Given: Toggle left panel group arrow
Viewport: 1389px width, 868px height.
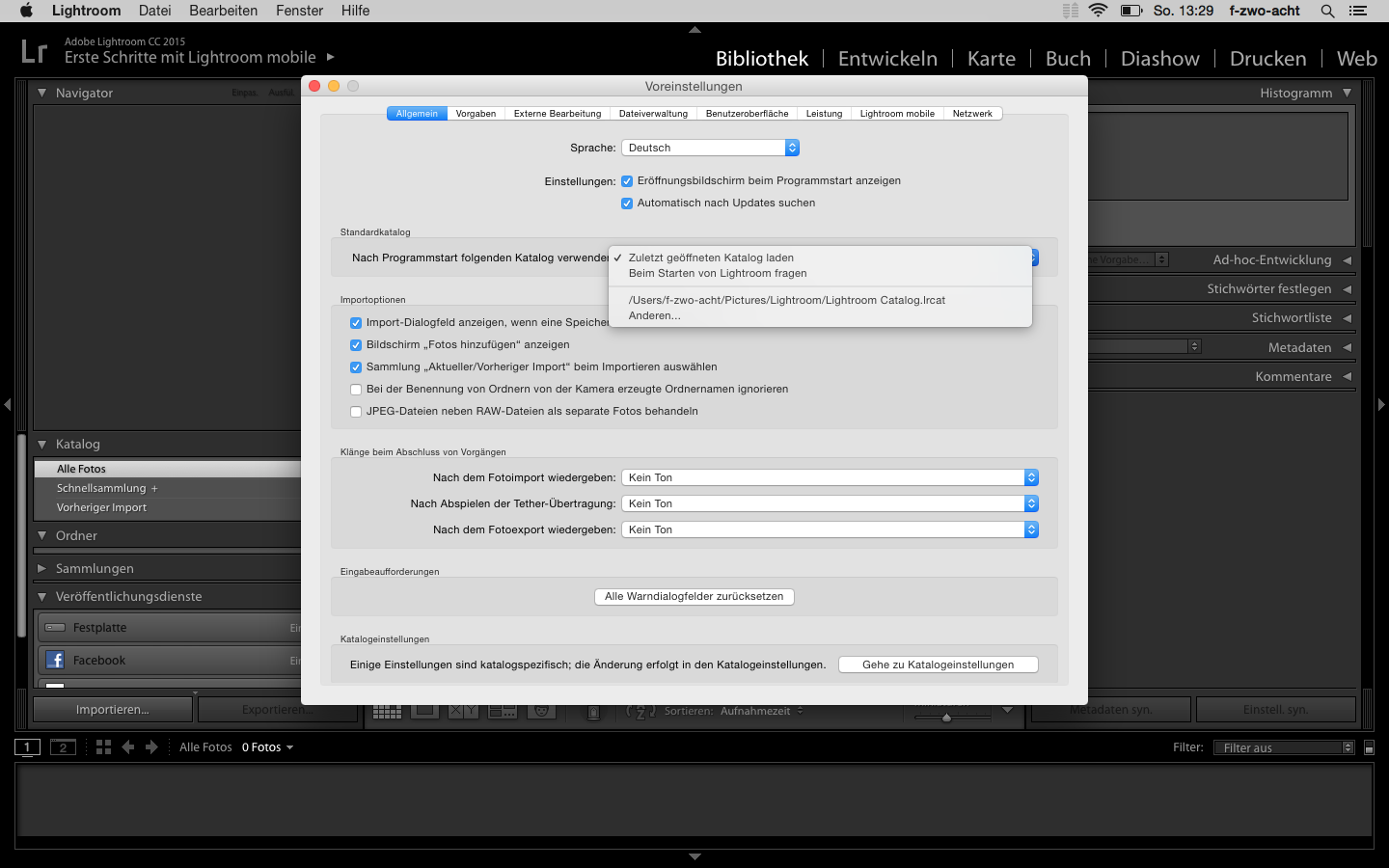Looking at the screenshot, I should click(x=8, y=405).
